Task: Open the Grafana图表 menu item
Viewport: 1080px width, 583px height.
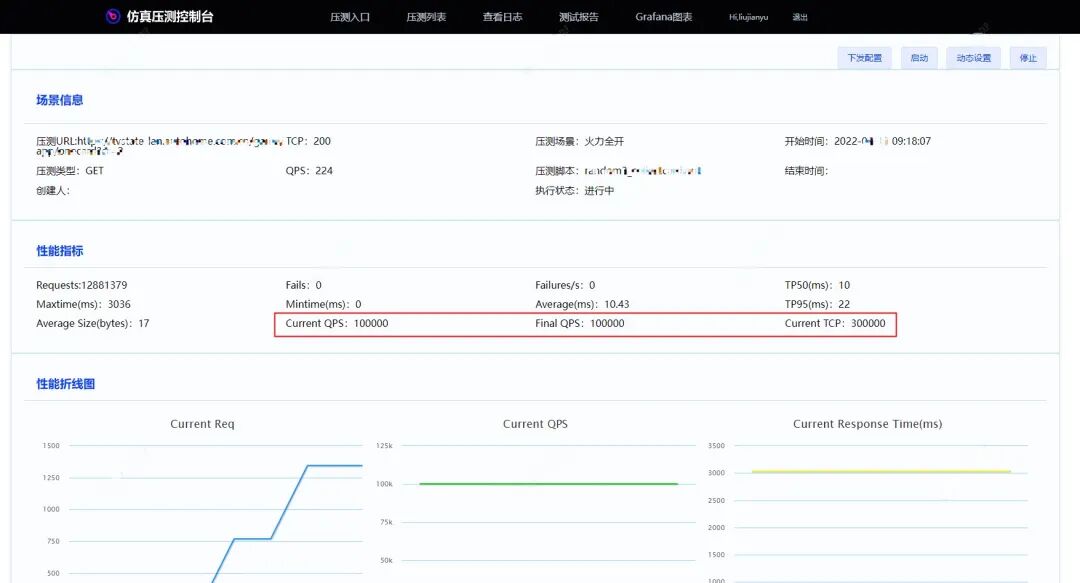Action: (x=664, y=17)
